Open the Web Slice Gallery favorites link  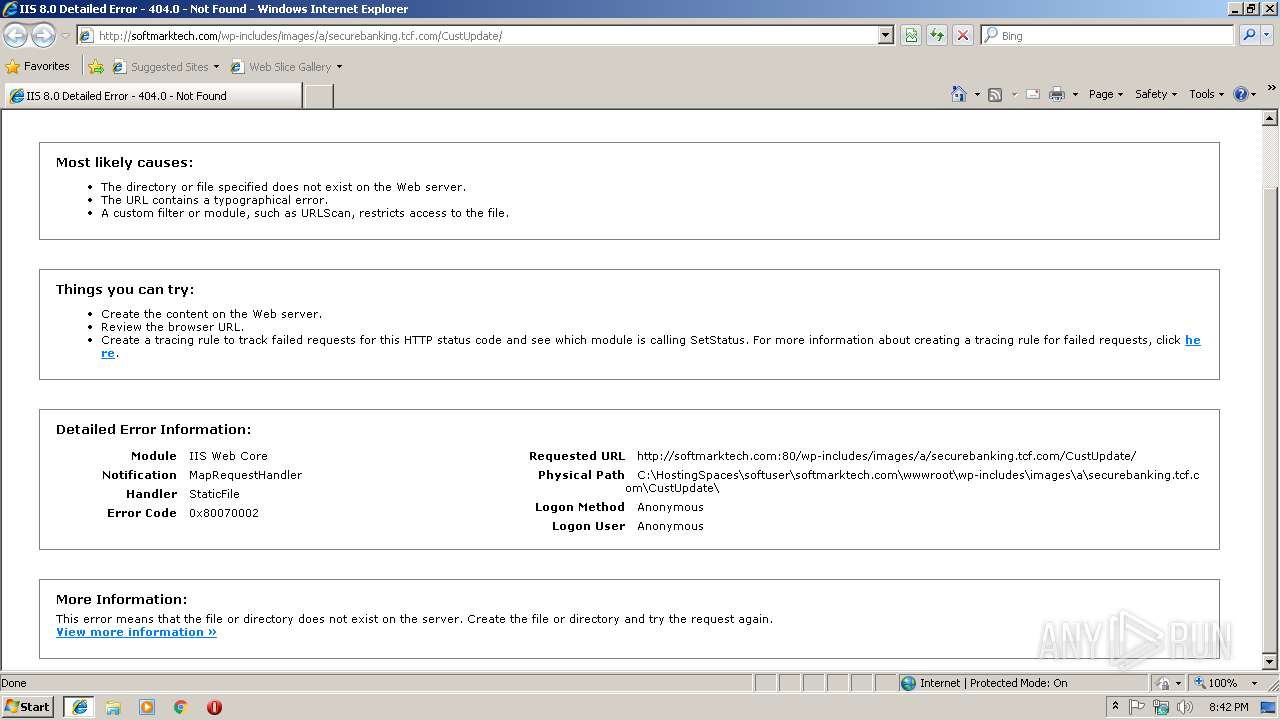286,67
